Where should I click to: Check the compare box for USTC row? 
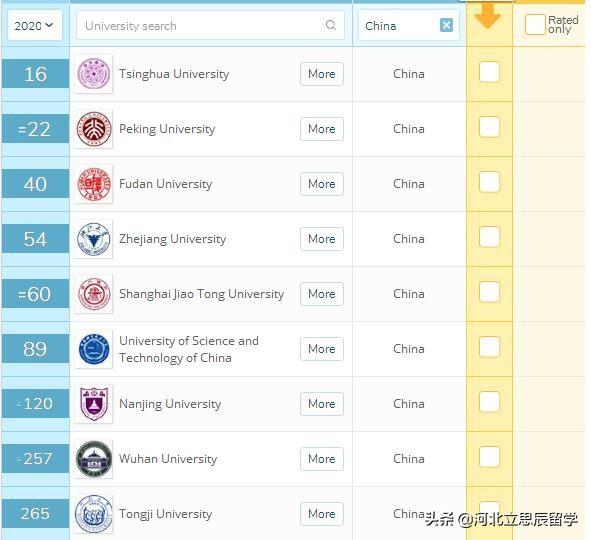click(489, 347)
